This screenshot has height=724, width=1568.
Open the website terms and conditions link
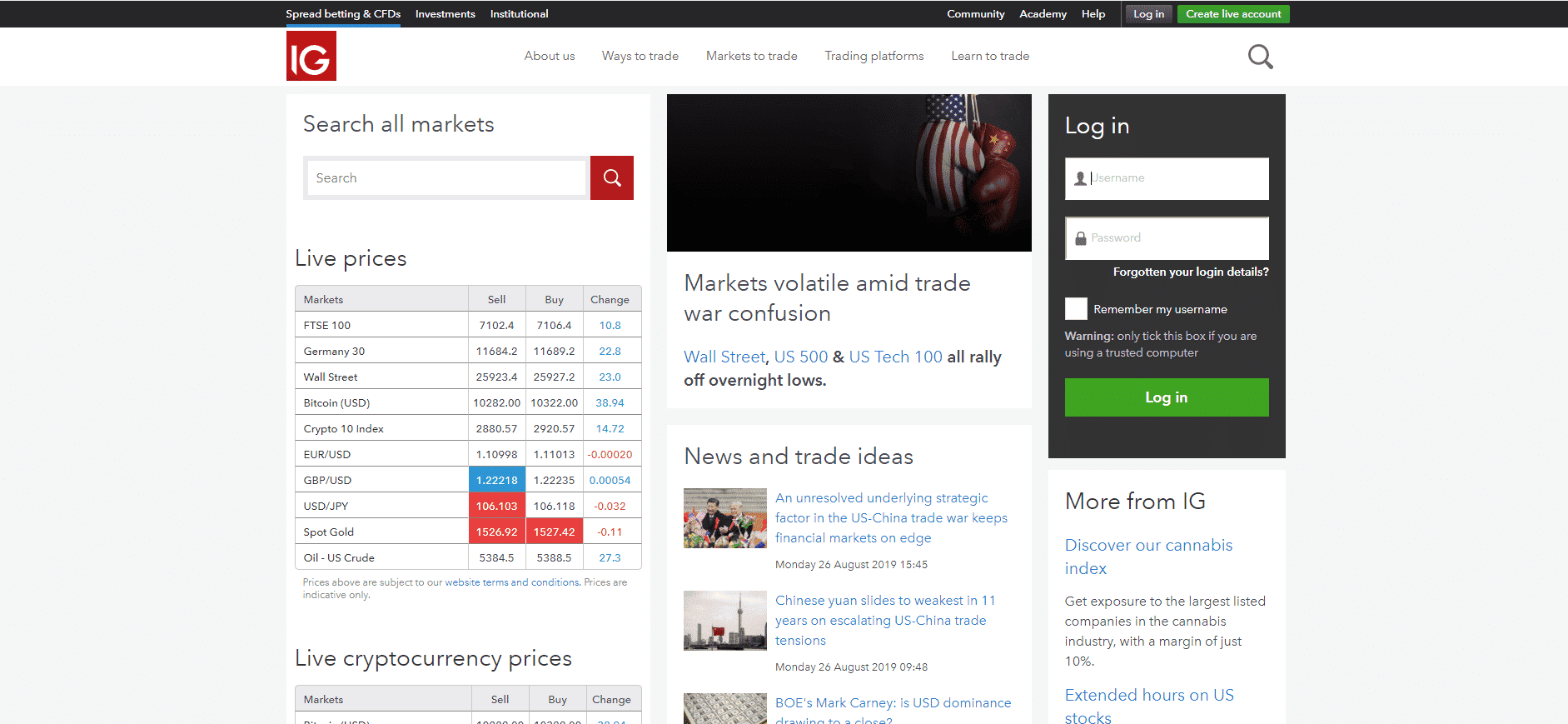pyautogui.click(x=512, y=582)
